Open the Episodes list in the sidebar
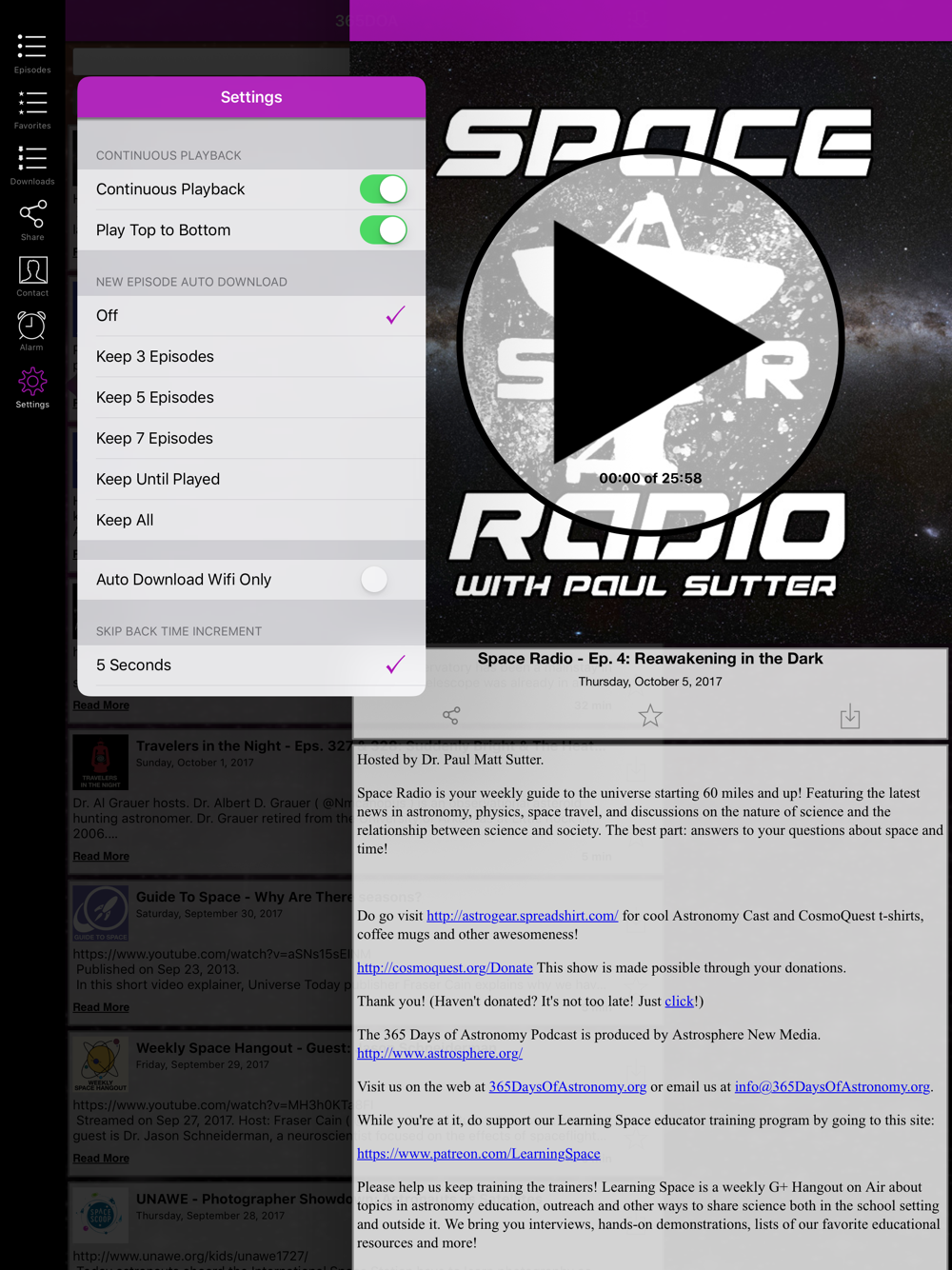 (x=31, y=53)
